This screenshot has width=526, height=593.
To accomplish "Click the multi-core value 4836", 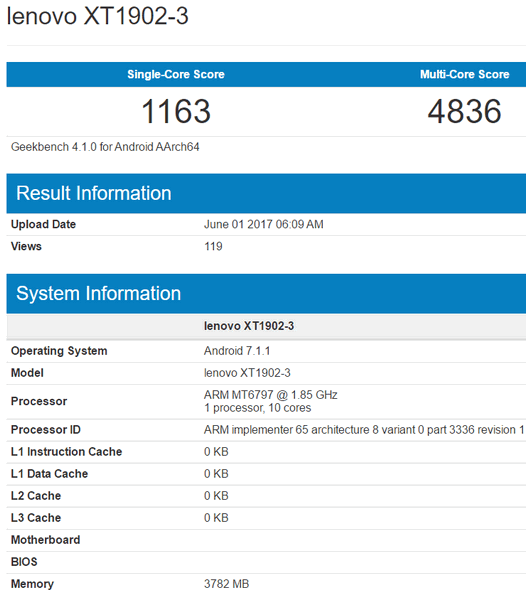I will click(x=464, y=111).
